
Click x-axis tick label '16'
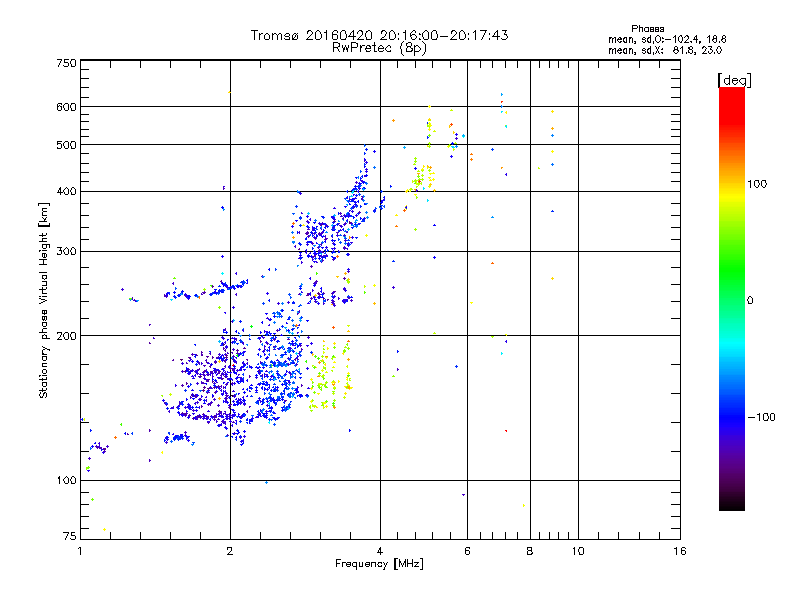pos(680,551)
